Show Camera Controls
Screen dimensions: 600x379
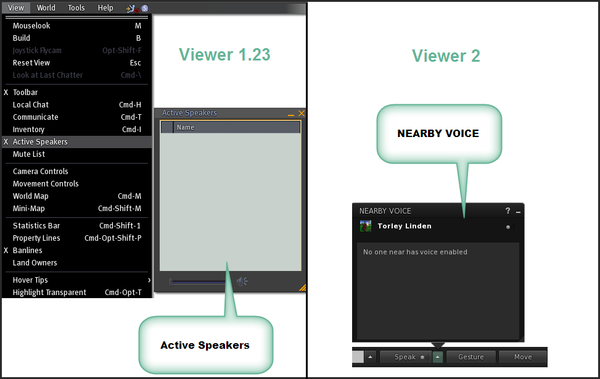click(77, 171)
